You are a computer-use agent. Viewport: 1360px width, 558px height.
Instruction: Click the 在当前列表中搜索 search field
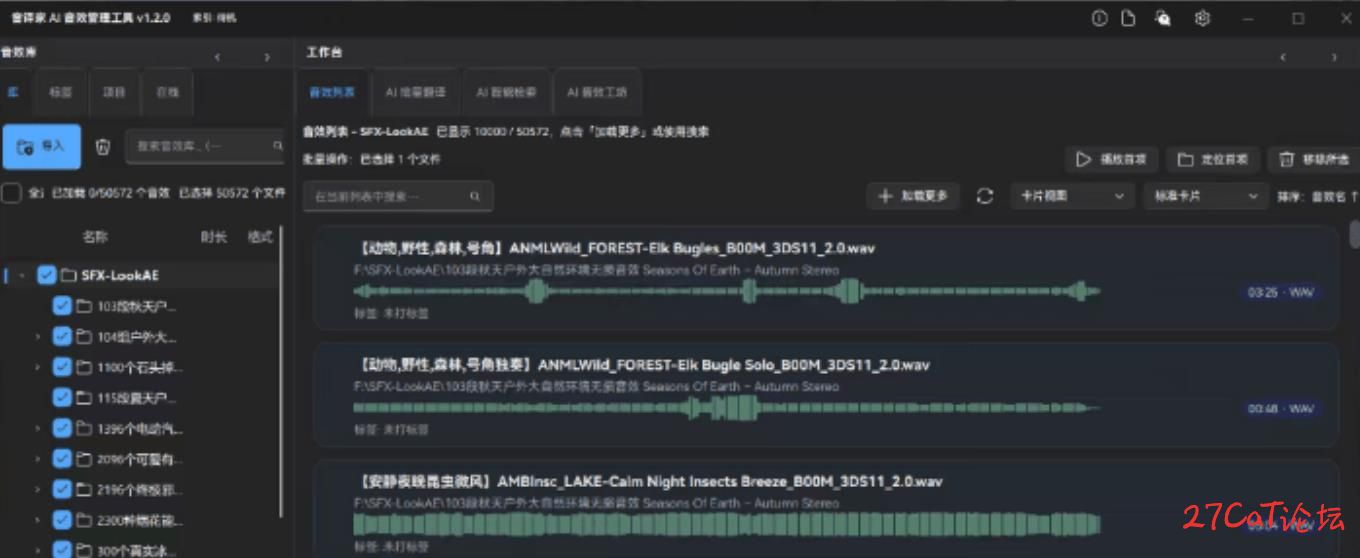point(397,197)
